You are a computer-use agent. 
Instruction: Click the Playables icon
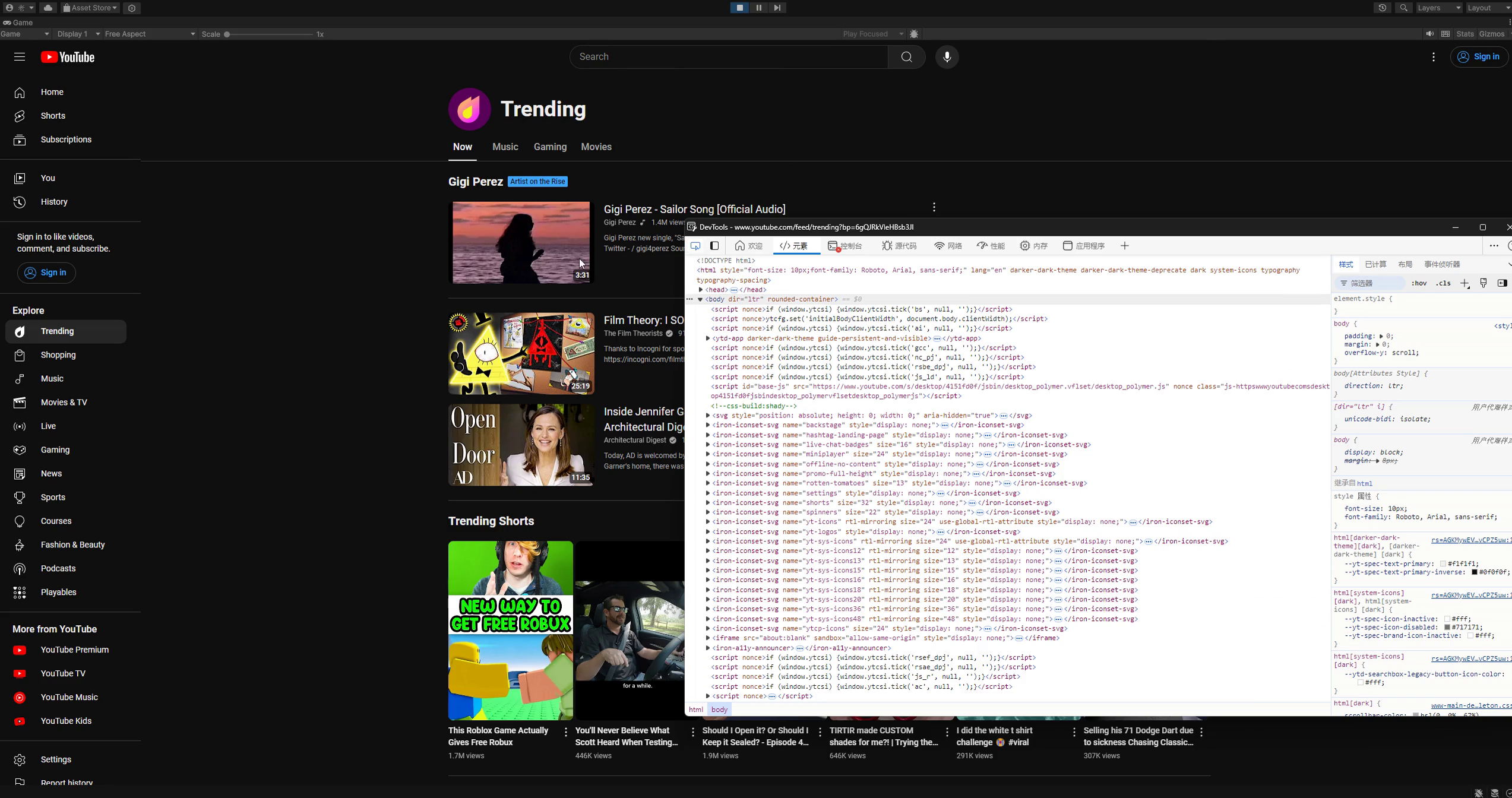(x=20, y=593)
